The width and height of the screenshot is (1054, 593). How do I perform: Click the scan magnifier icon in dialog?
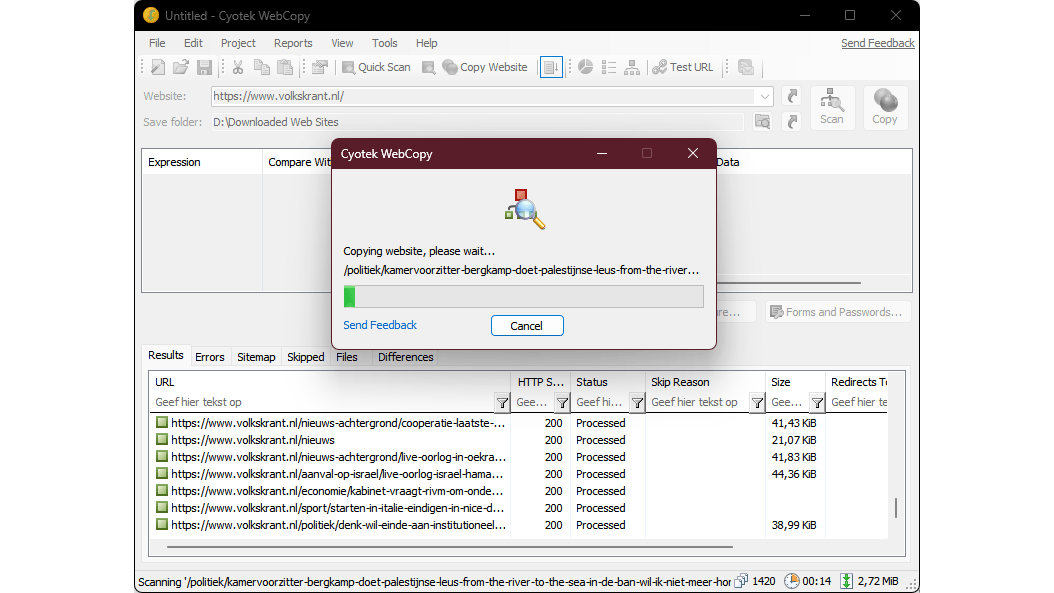click(x=525, y=209)
